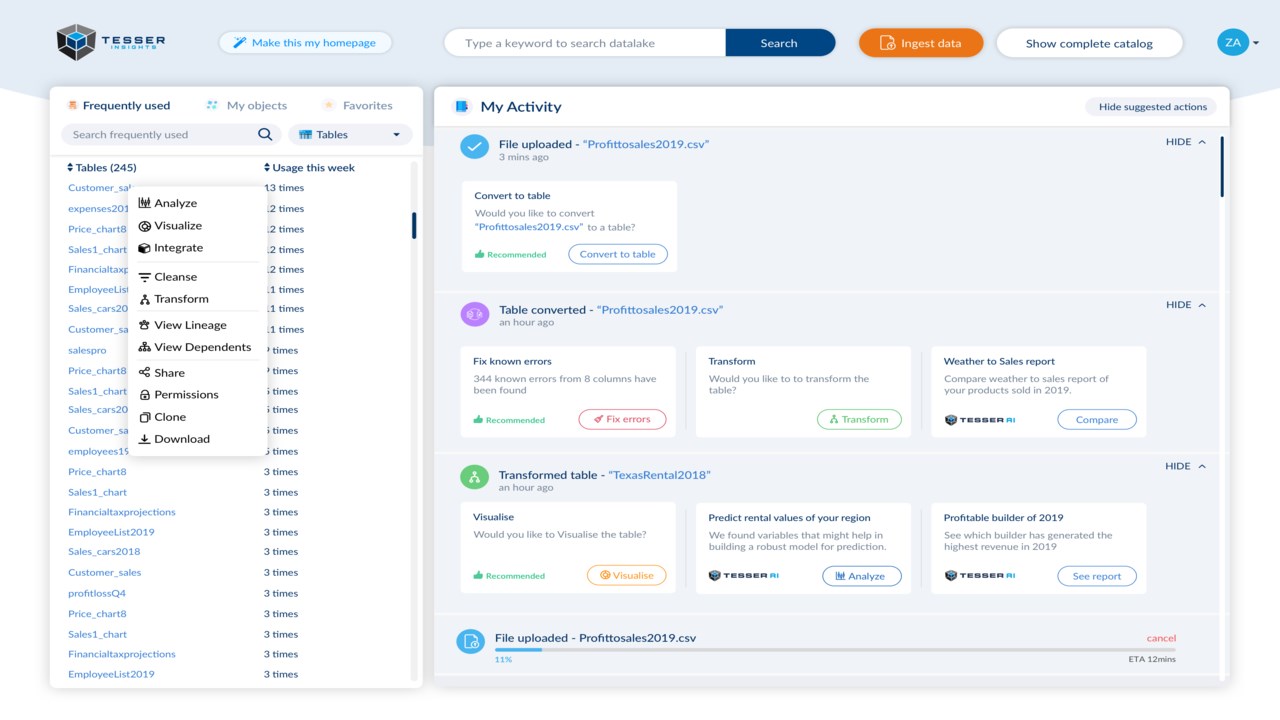
Task: Click the tables list scrollbar thumb
Action: (x=414, y=226)
